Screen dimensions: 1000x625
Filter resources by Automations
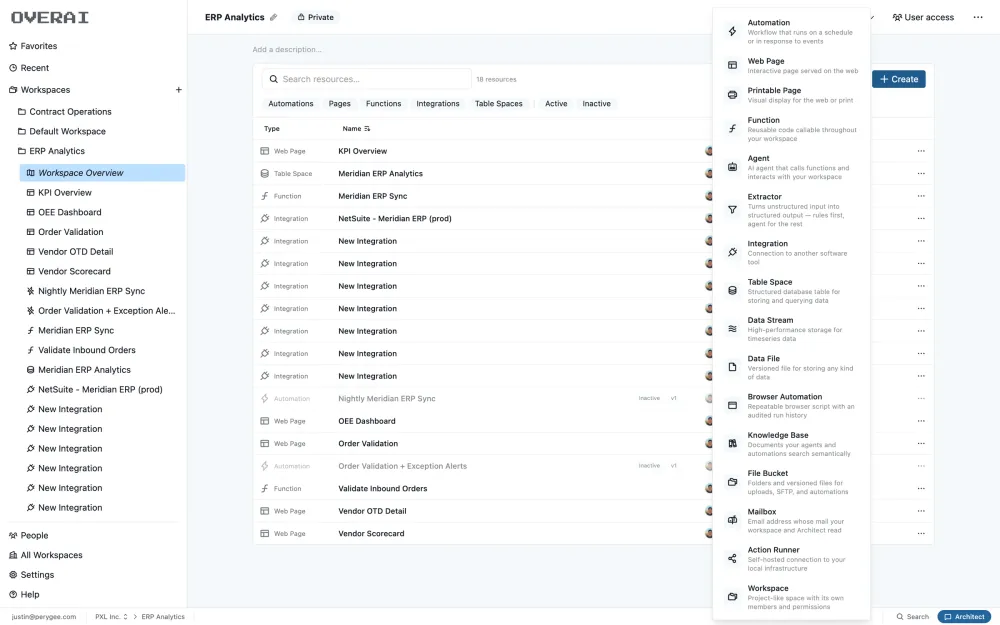(x=291, y=103)
